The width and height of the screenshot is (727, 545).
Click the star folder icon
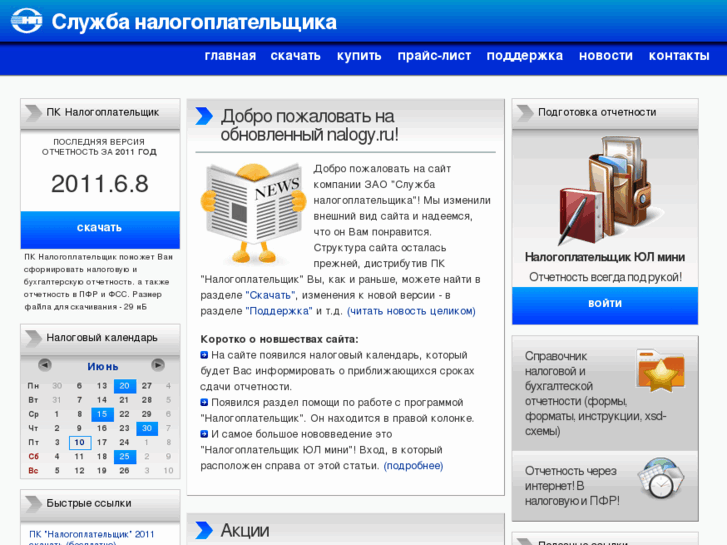(x=660, y=371)
